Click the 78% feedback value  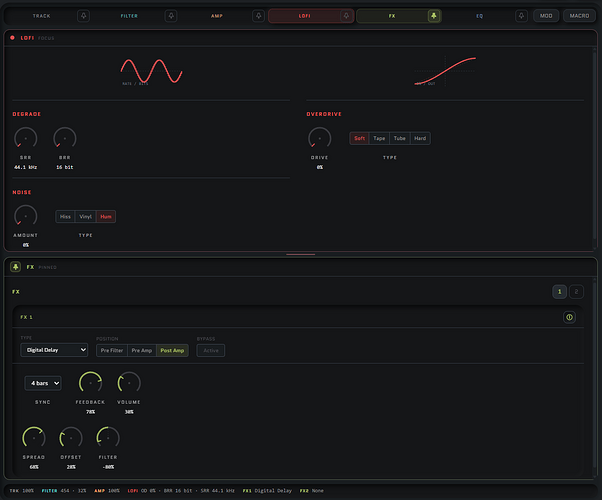90,412
